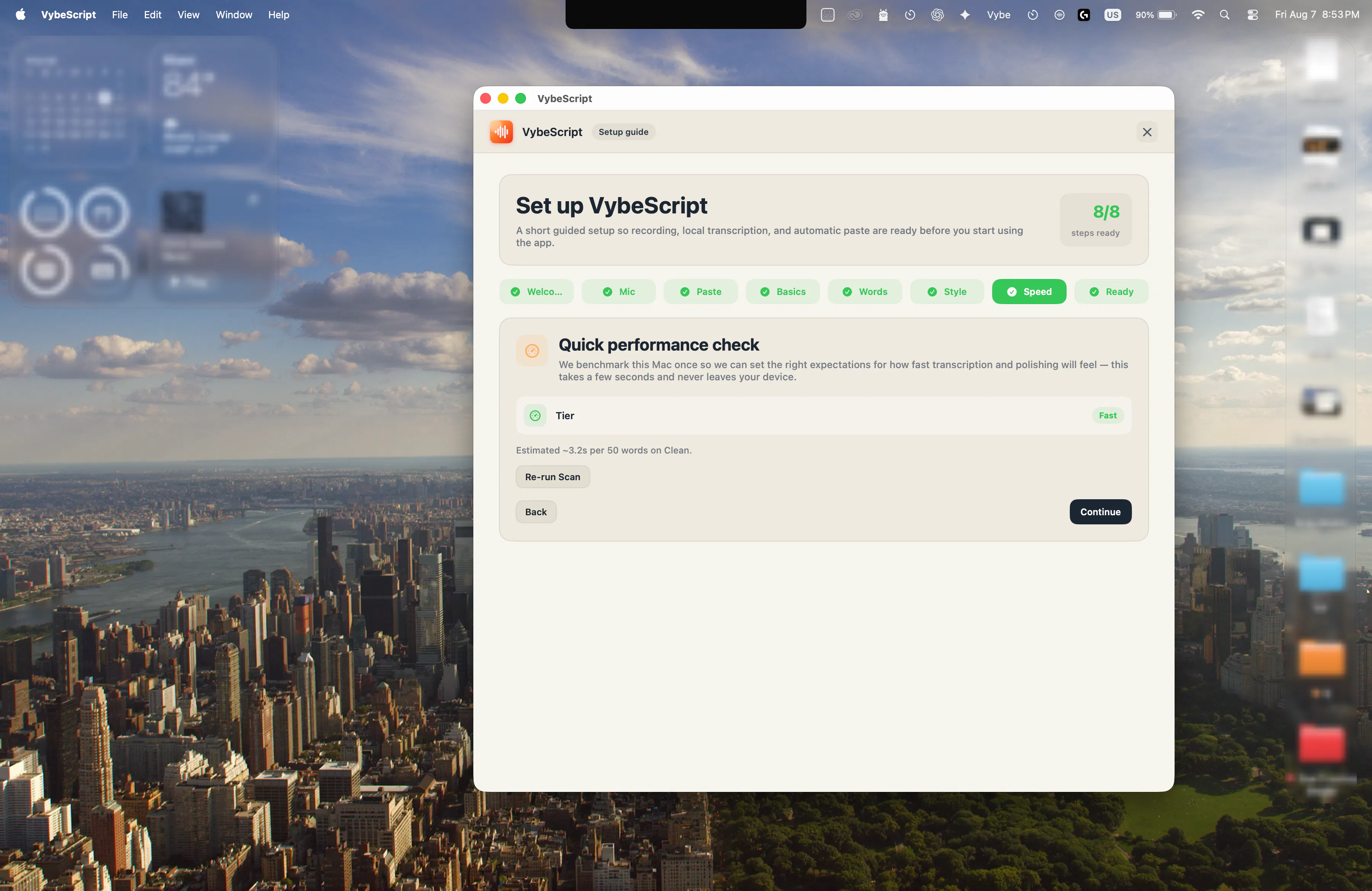1372x891 pixels.
Task: Click the date and time in menu bar
Action: pyautogui.click(x=1317, y=14)
